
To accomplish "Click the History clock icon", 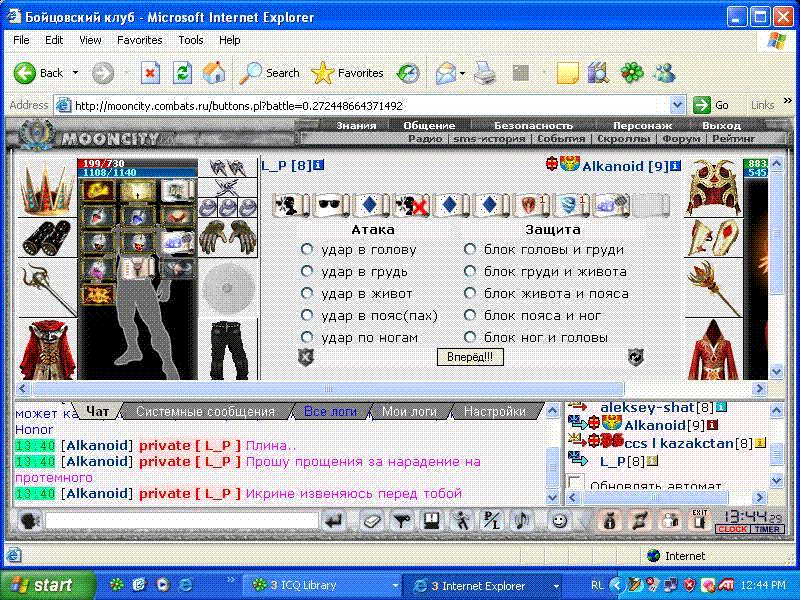I will pyautogui.click(x=408, y=73).
